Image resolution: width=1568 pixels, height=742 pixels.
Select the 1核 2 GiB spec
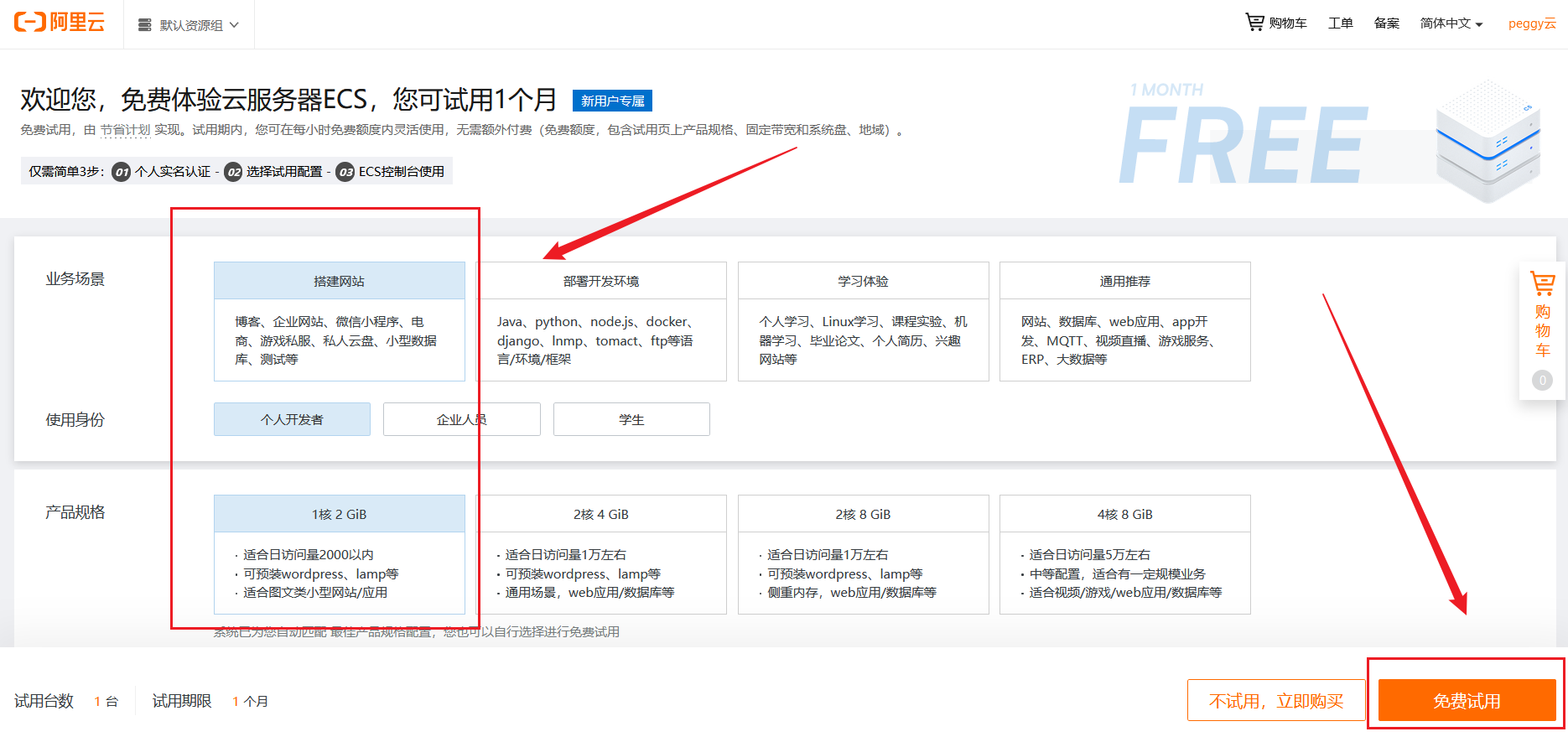340,554
